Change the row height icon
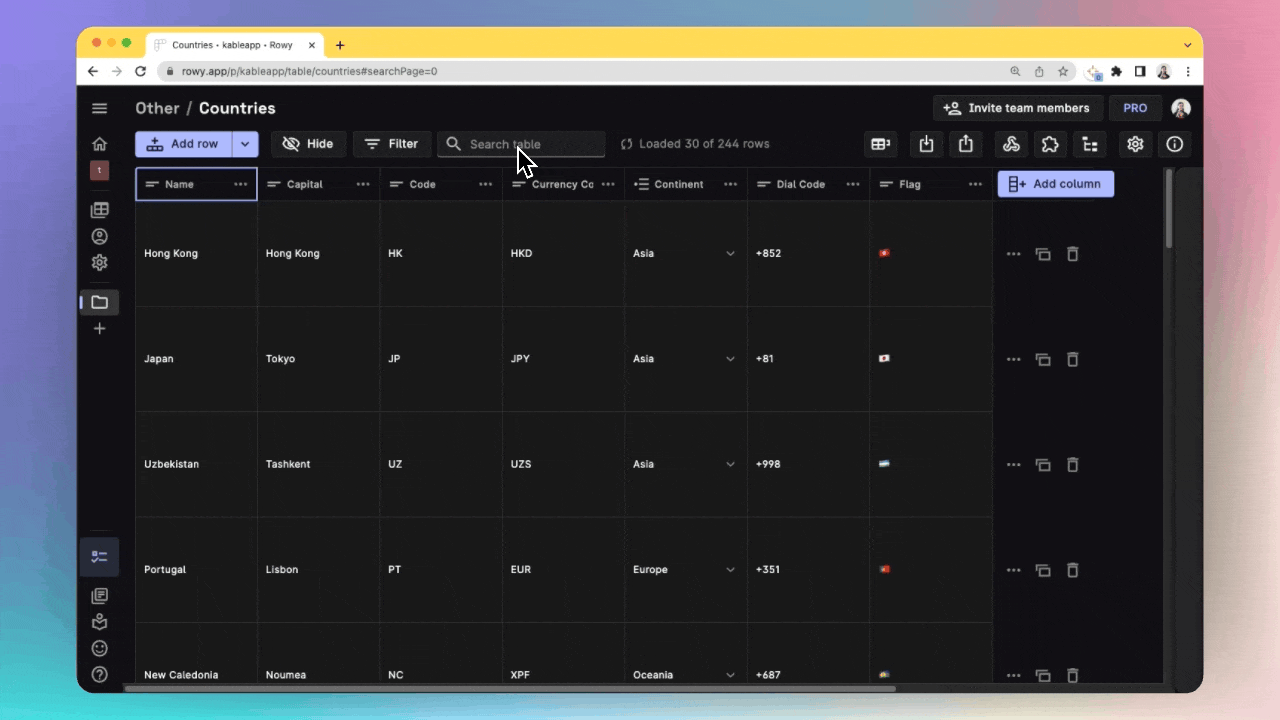The image size is (1280, 720). pos(880,144)
